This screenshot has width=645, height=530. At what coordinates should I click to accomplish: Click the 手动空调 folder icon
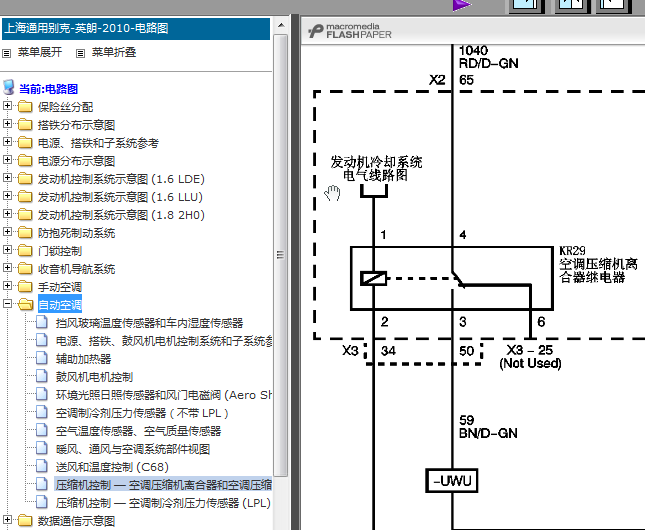click(25, 287)
